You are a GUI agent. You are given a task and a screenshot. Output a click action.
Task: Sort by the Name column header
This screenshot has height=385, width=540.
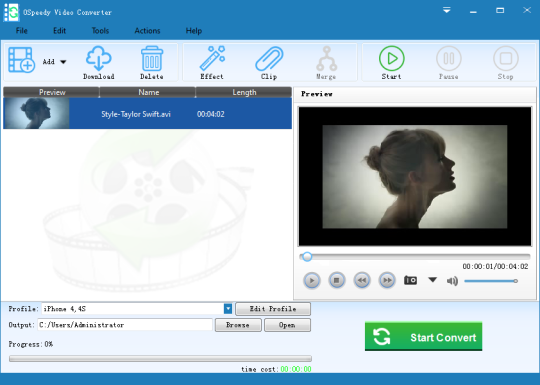coord(148,92)
